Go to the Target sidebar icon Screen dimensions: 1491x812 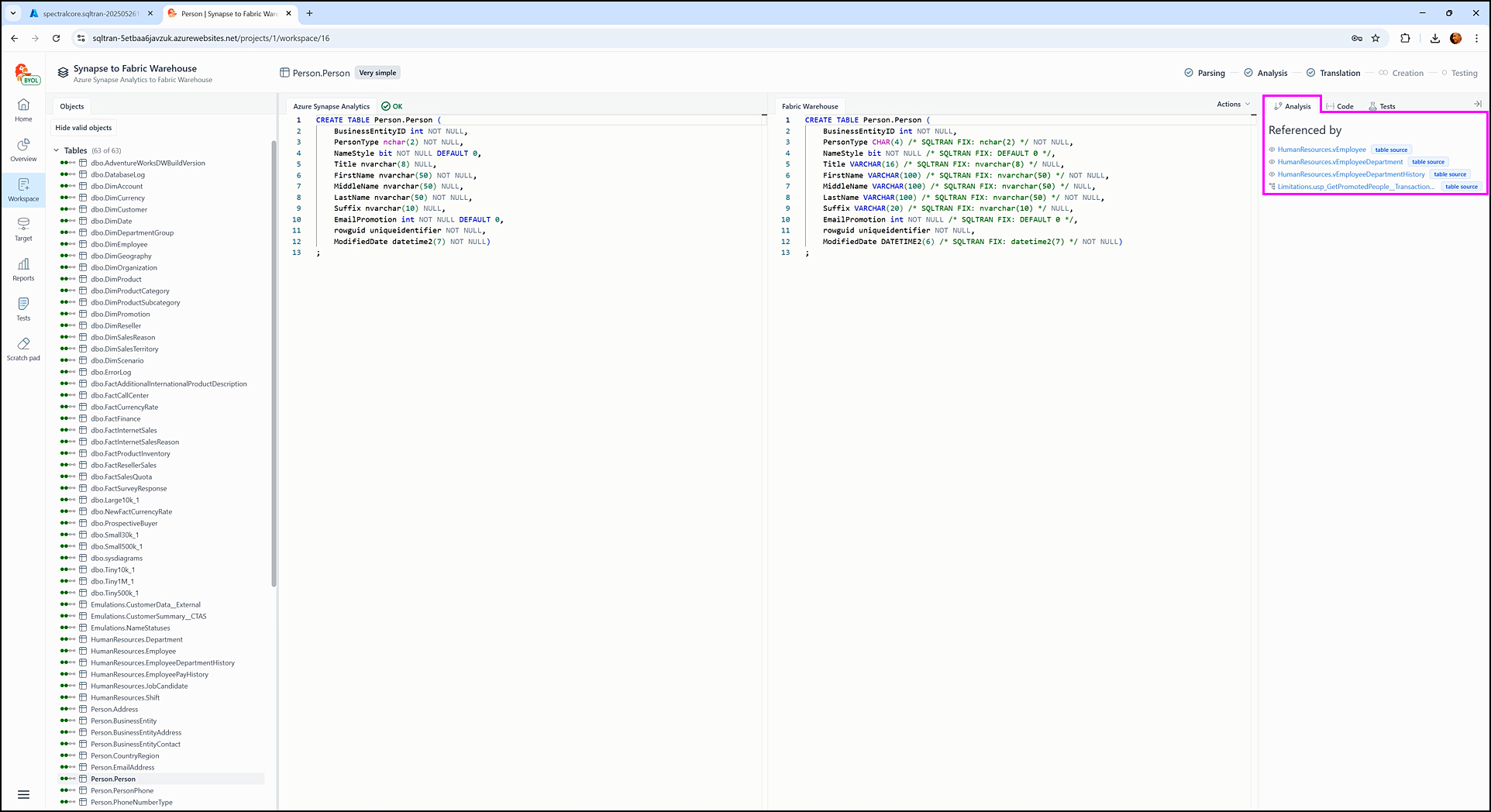23,229
